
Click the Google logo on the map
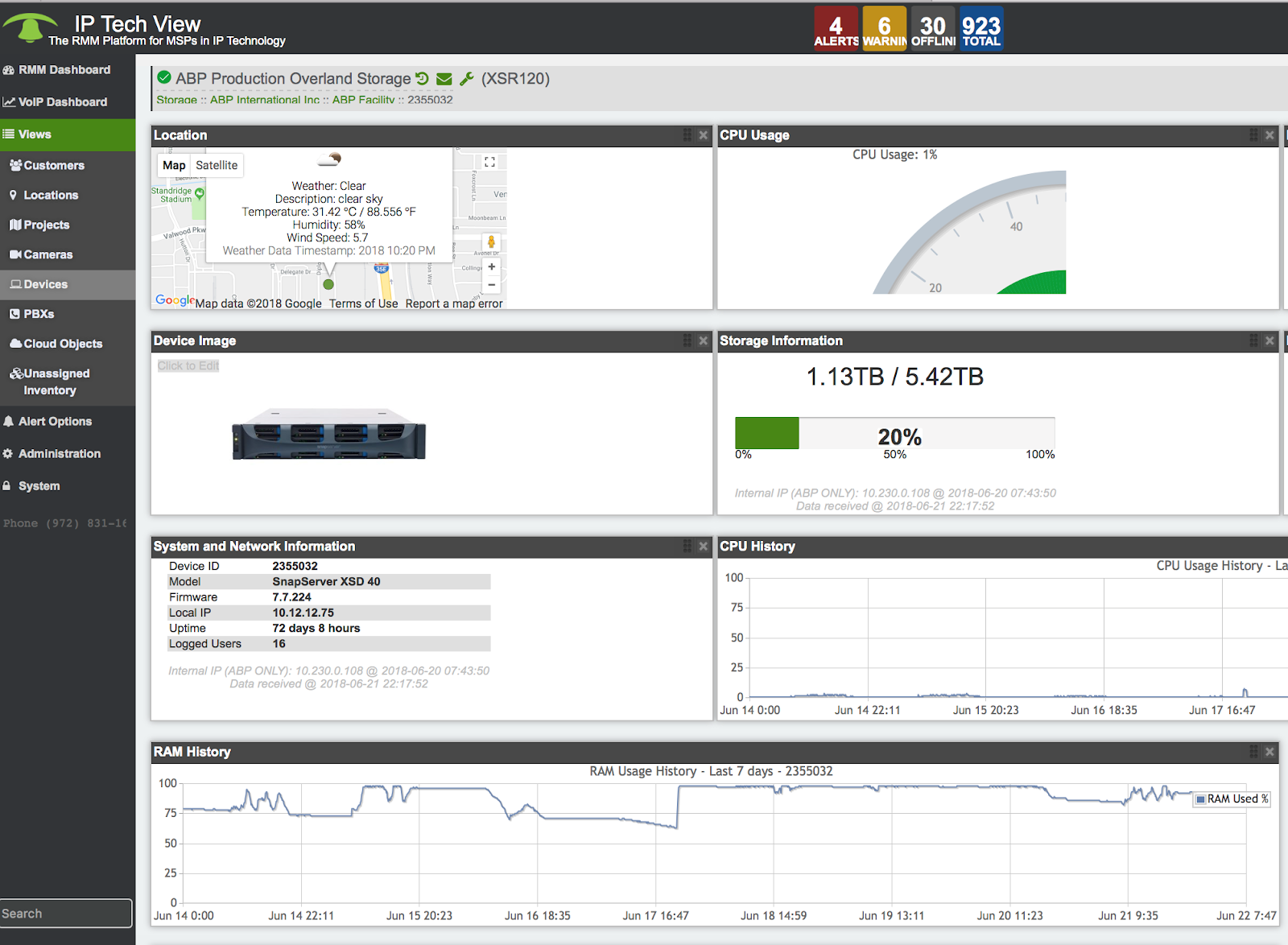[x=175, y=300]
